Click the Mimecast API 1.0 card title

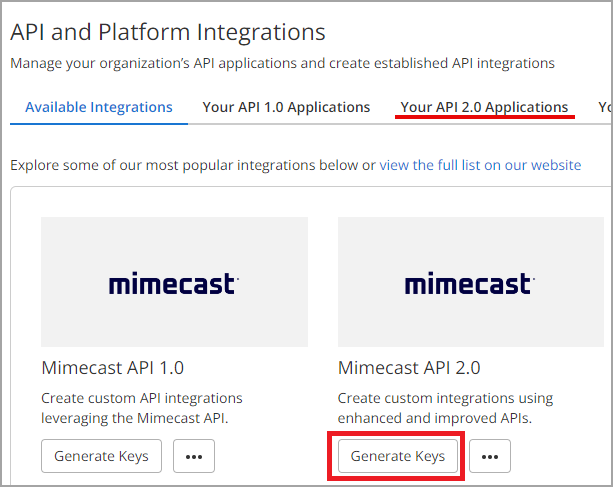tap(113, 367)
